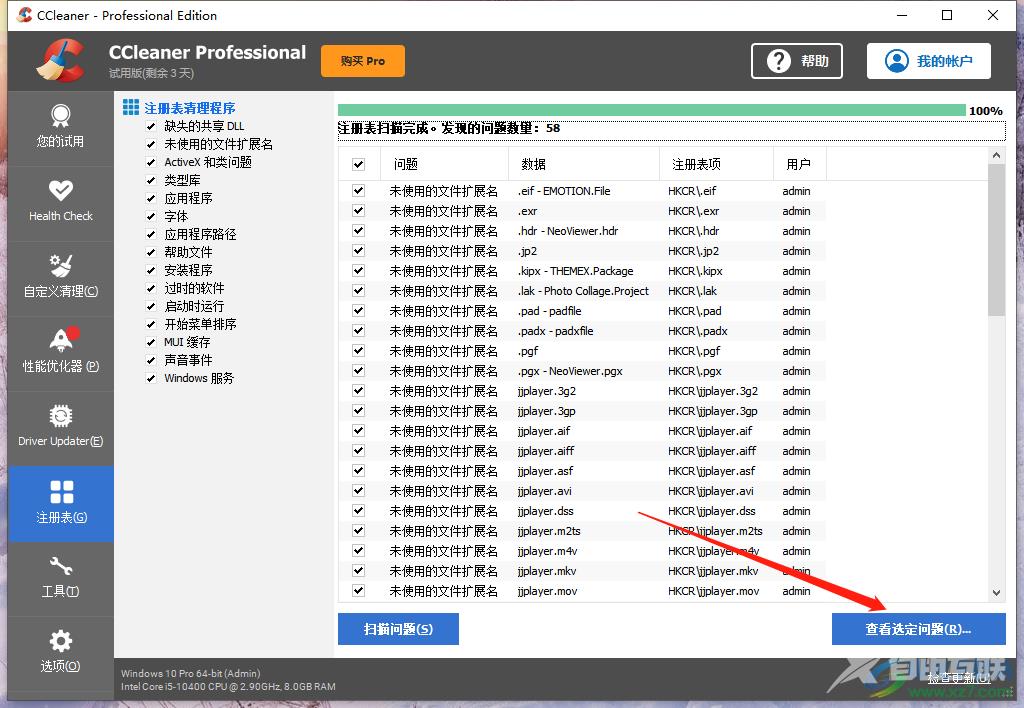
Task: Click scrollbar down arrow in results list
Action: tap(996, 593)
